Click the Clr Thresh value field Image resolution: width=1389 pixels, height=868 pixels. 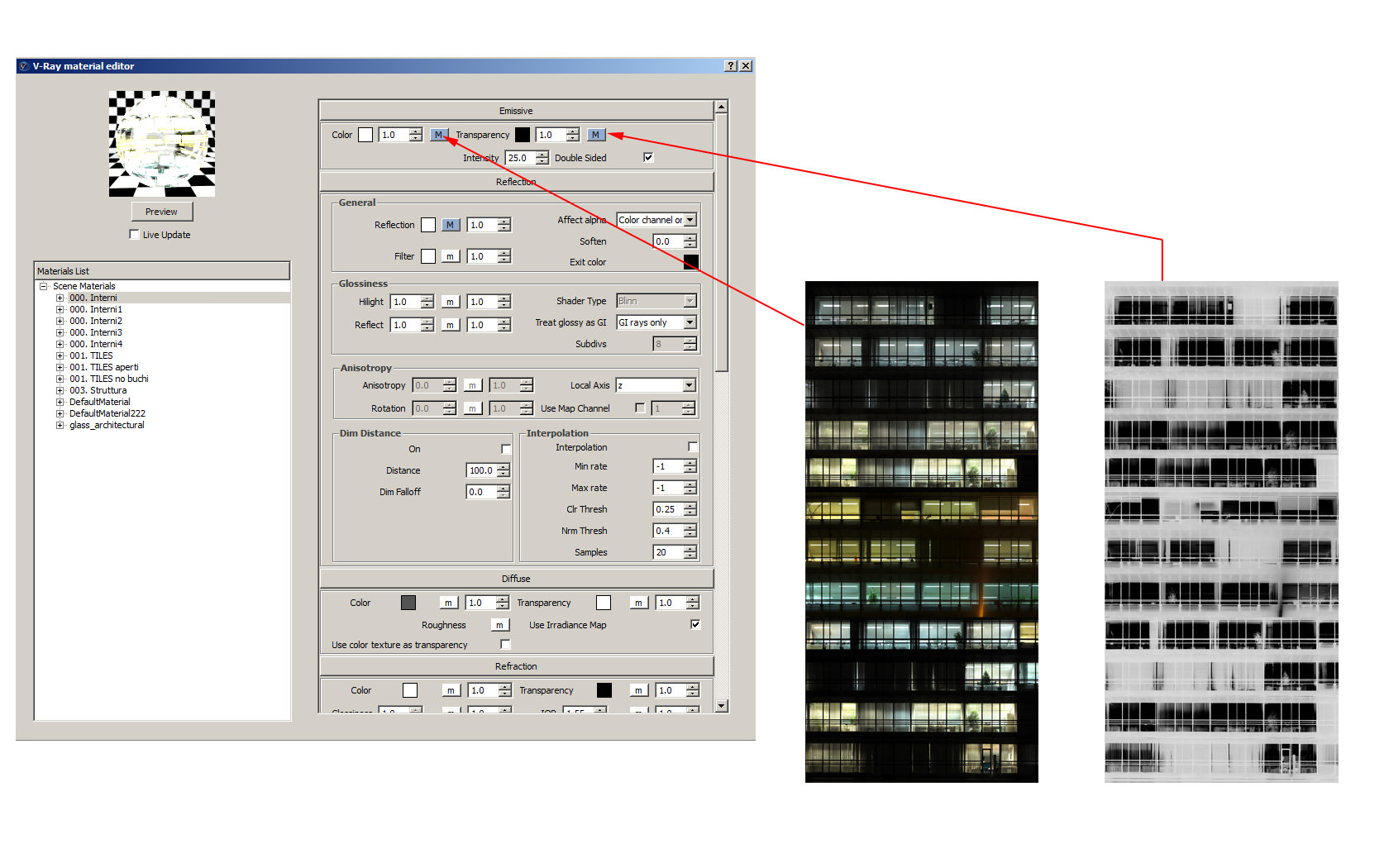[x=669, y=509]
